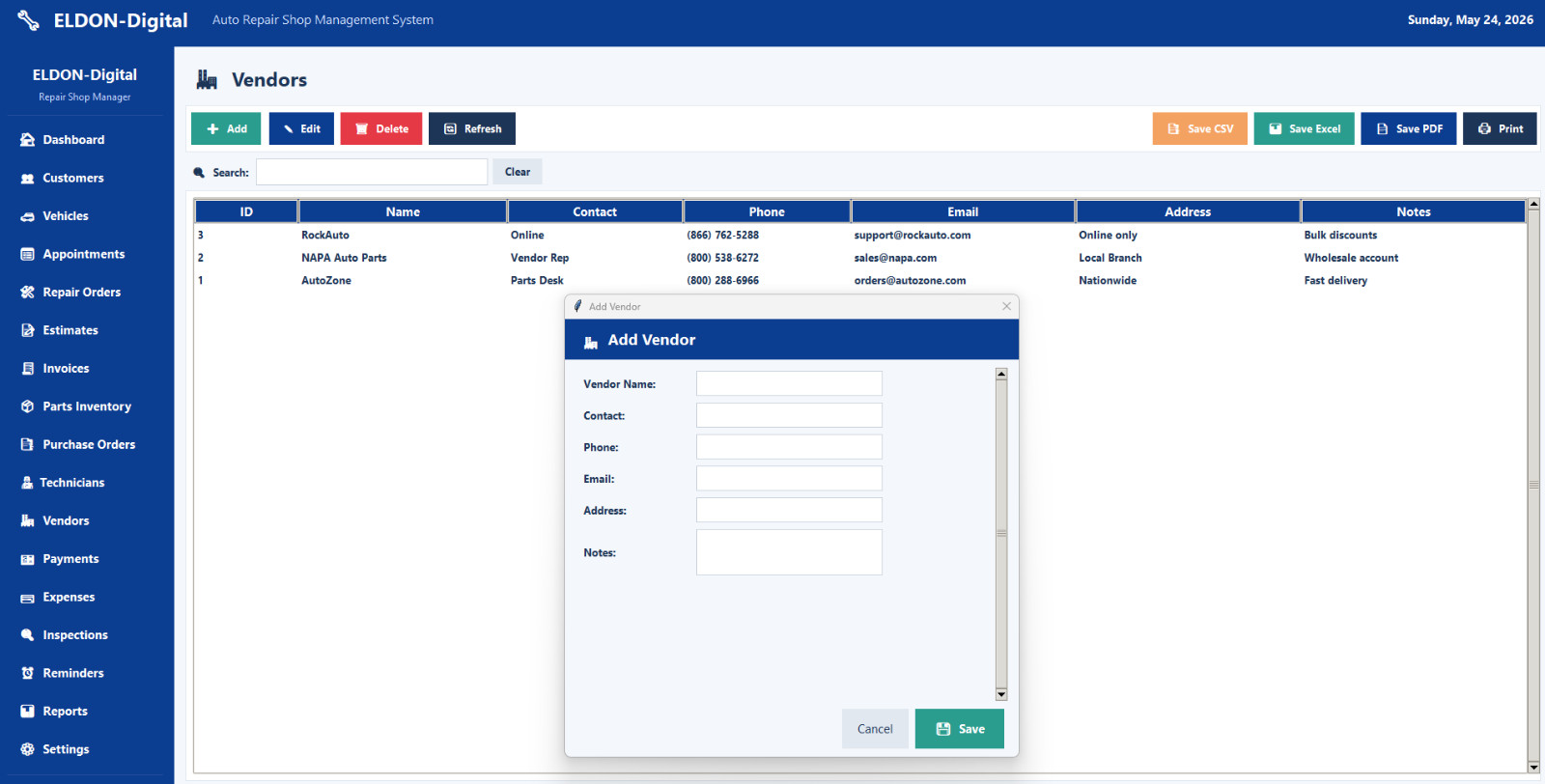1545x784 pixels.
Task: Click the Save label in Add Vendor dialog
Action: [x=971, y=730]
